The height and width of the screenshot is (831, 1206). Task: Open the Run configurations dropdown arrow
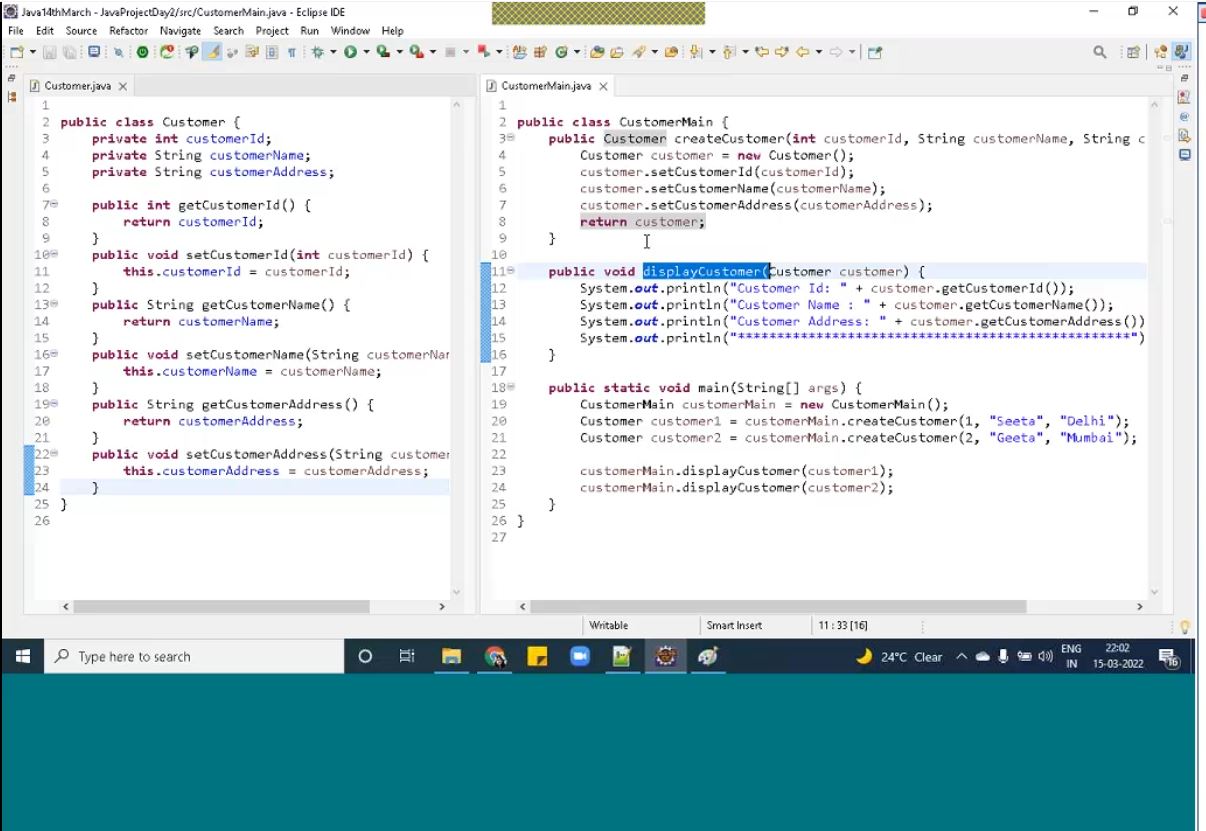tap(367, 52)
